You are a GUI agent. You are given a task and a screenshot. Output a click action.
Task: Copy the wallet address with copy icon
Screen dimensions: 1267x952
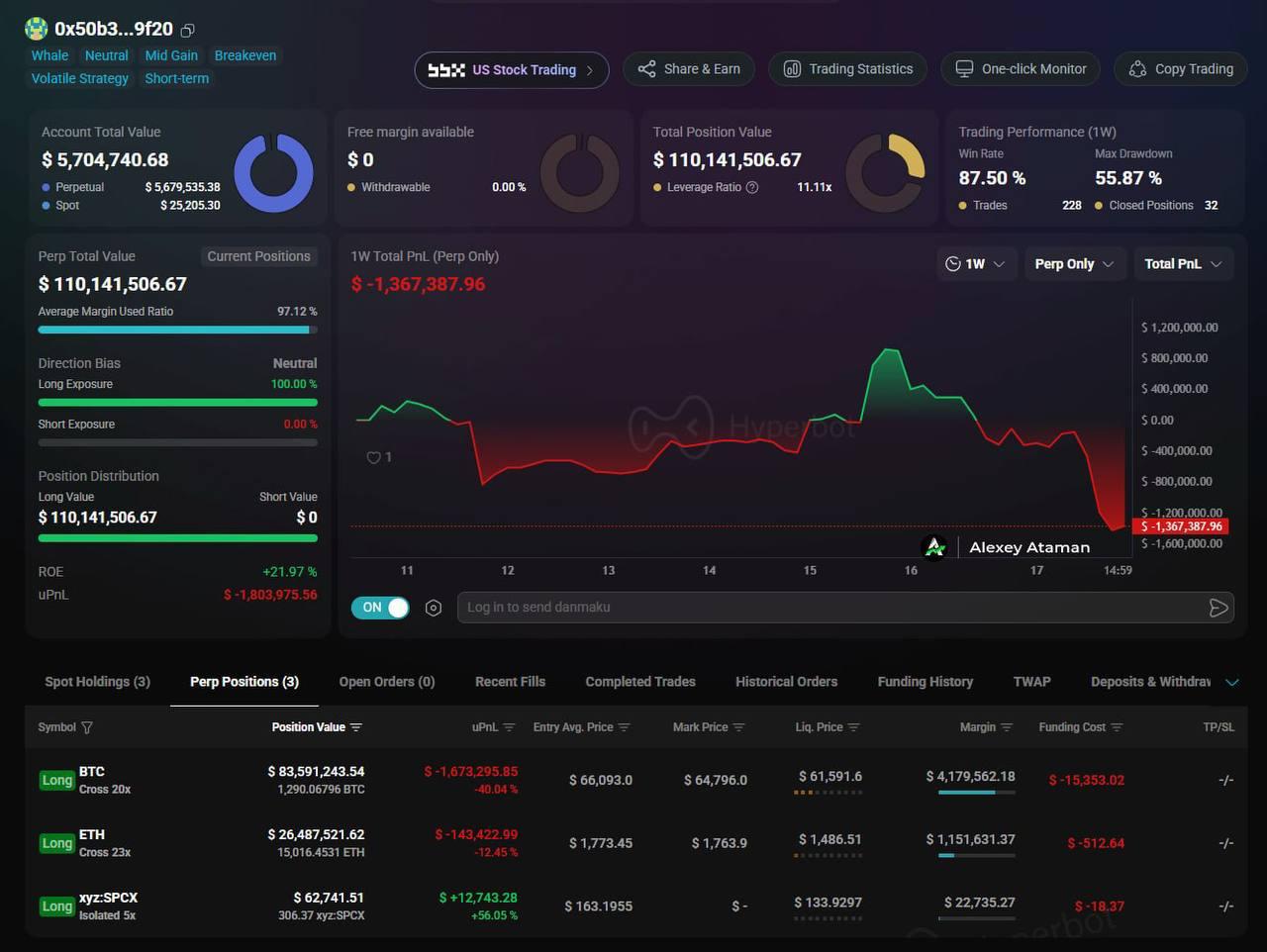[x=188, y=30]
